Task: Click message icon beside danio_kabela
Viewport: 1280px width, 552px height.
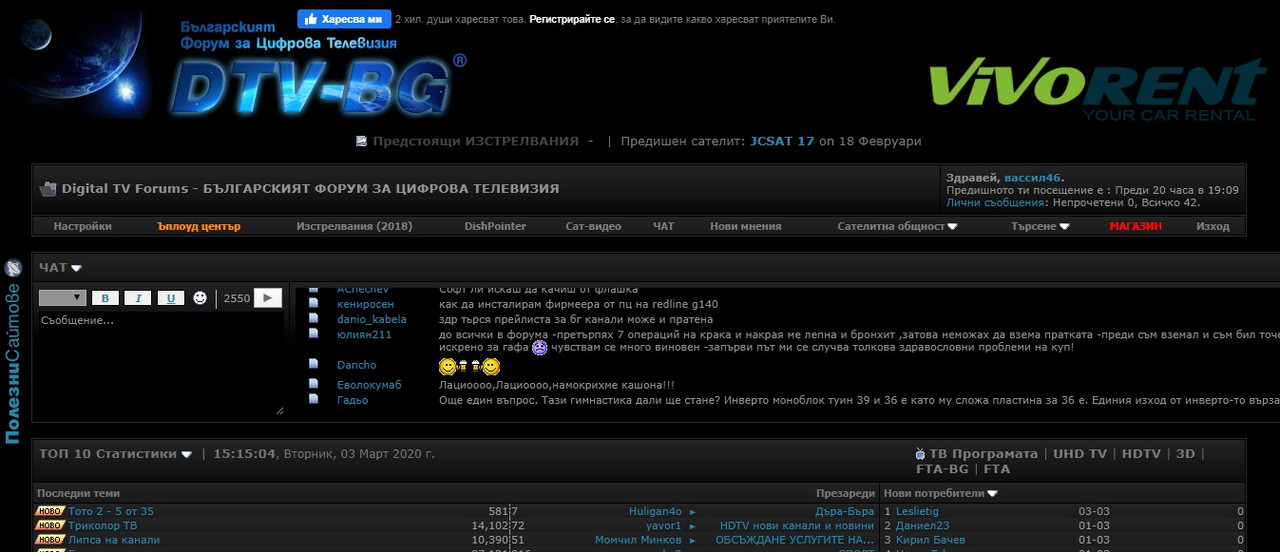Action: pos(313,319)
